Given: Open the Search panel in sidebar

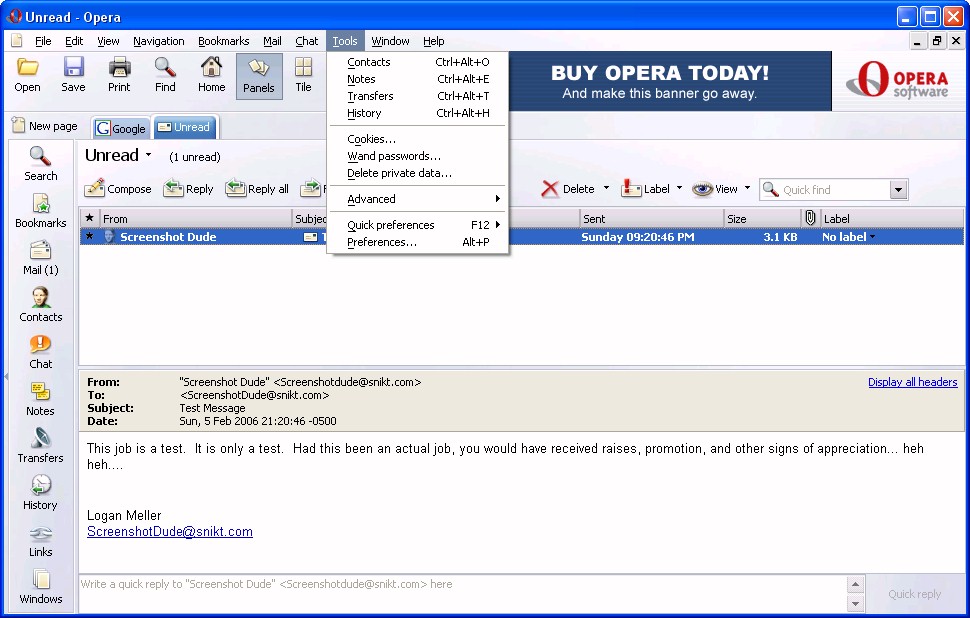Looking at the screenshot, I should pyautogui.click(x=41, y=164).
